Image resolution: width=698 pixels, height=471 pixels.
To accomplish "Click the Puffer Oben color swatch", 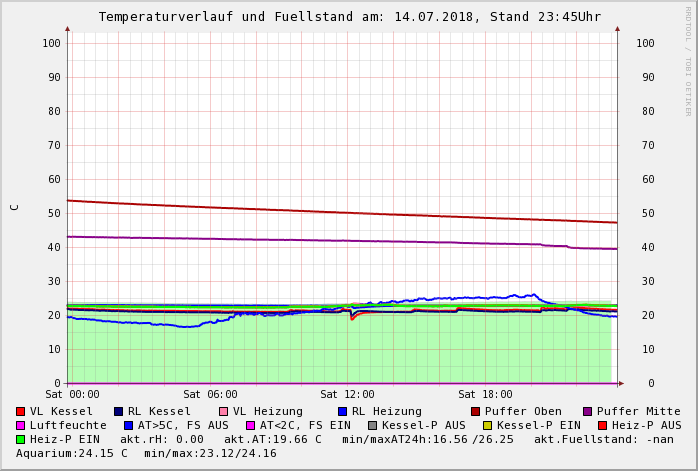I will coord(476,412).
